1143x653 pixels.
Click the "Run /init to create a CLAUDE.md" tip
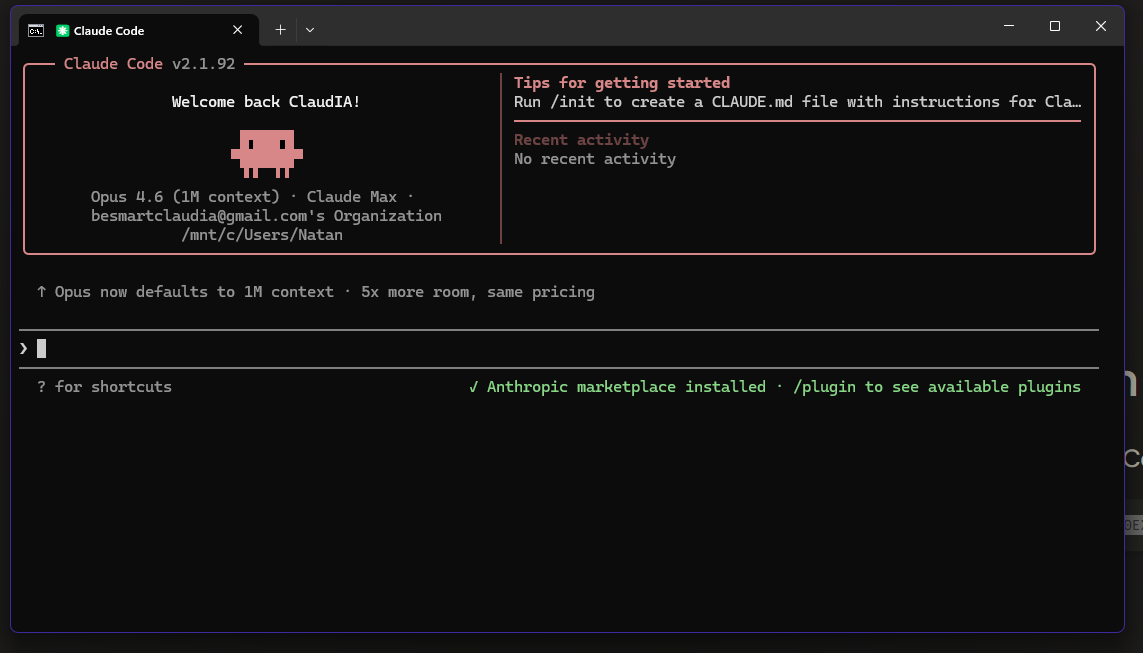pos(797,102)
